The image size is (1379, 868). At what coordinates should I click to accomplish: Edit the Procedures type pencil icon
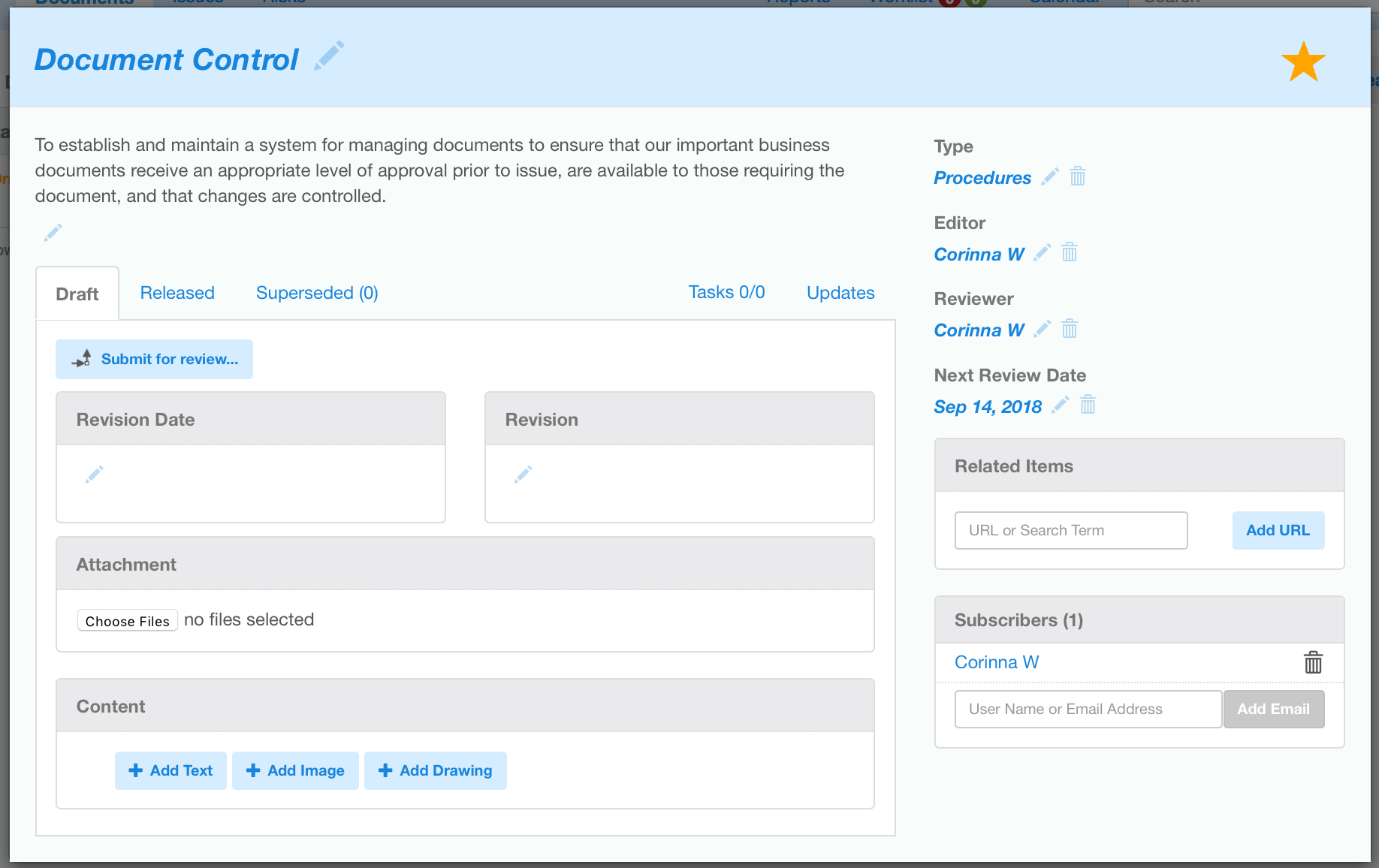pos(1050,176)
